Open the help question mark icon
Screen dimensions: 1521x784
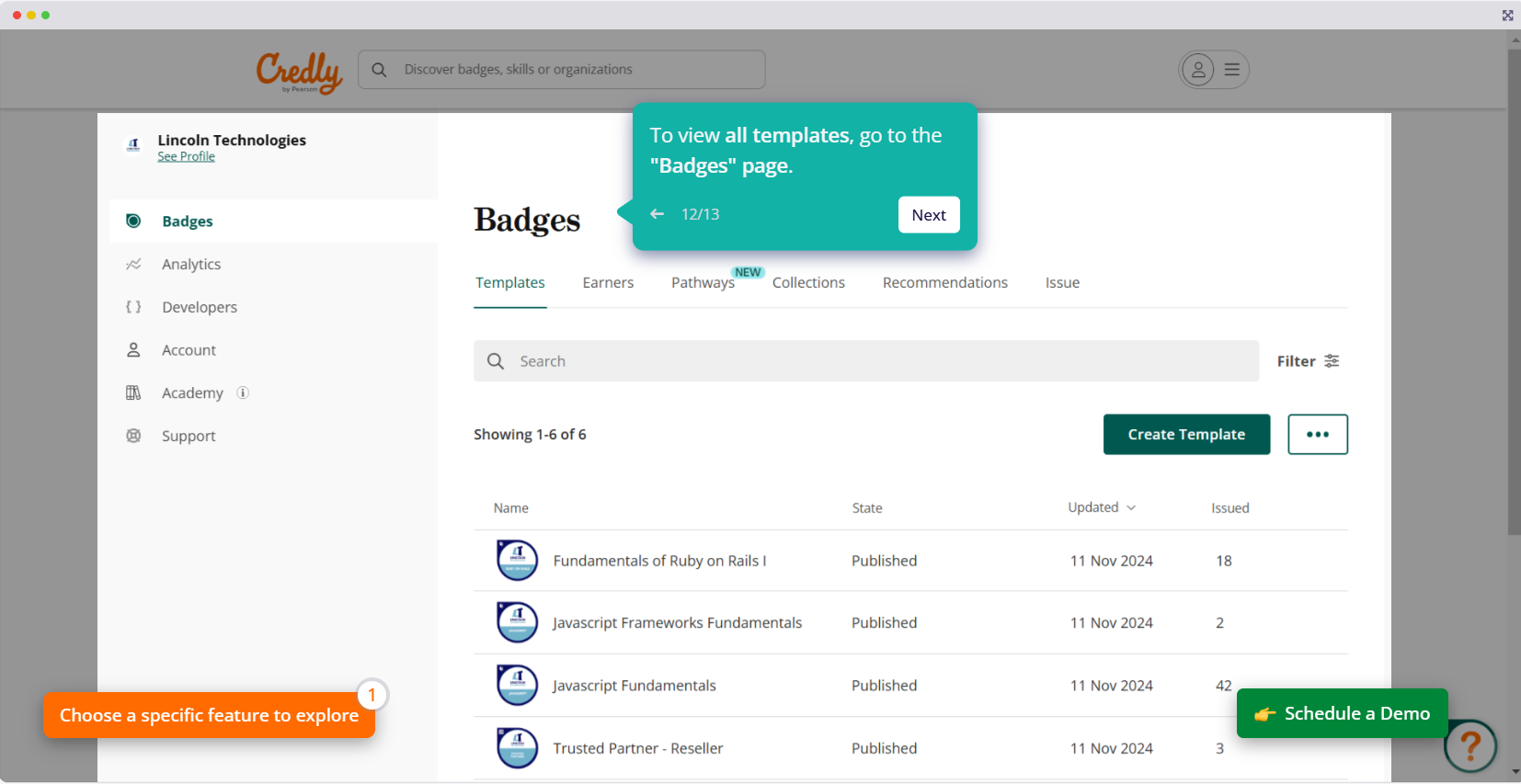point(1470,745)
